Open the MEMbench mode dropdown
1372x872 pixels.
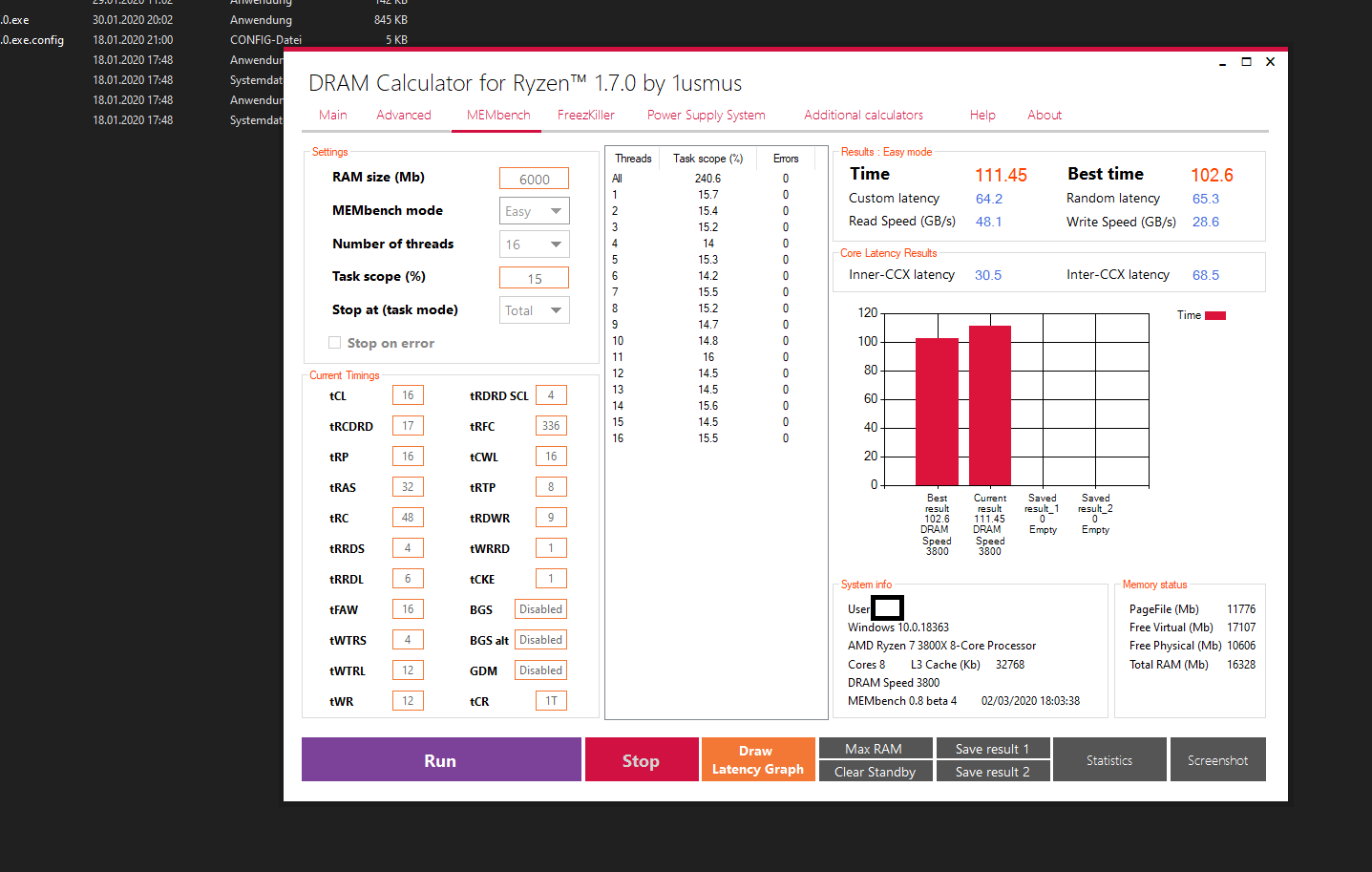[x=535, y=211]
